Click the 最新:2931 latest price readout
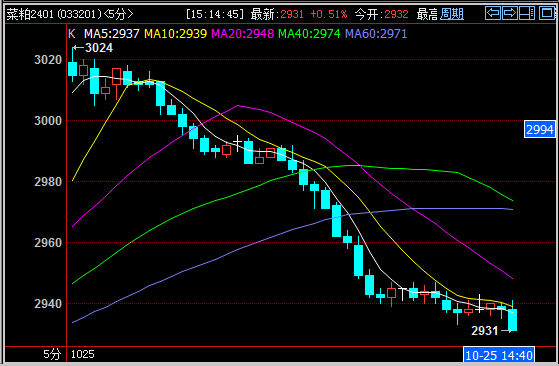This screenshot has height=366, width=559. 277,14
